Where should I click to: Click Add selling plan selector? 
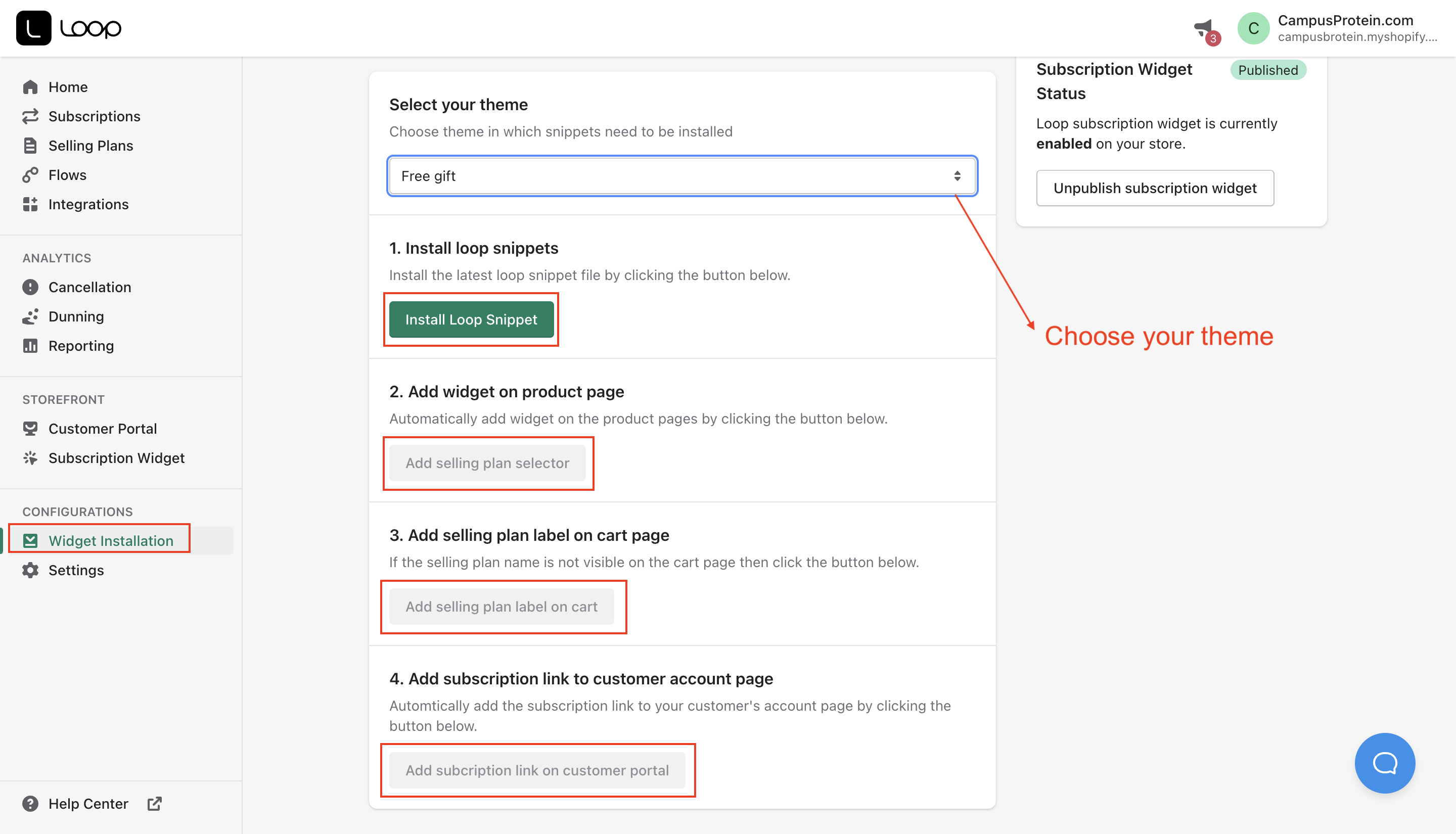point(487,463)
